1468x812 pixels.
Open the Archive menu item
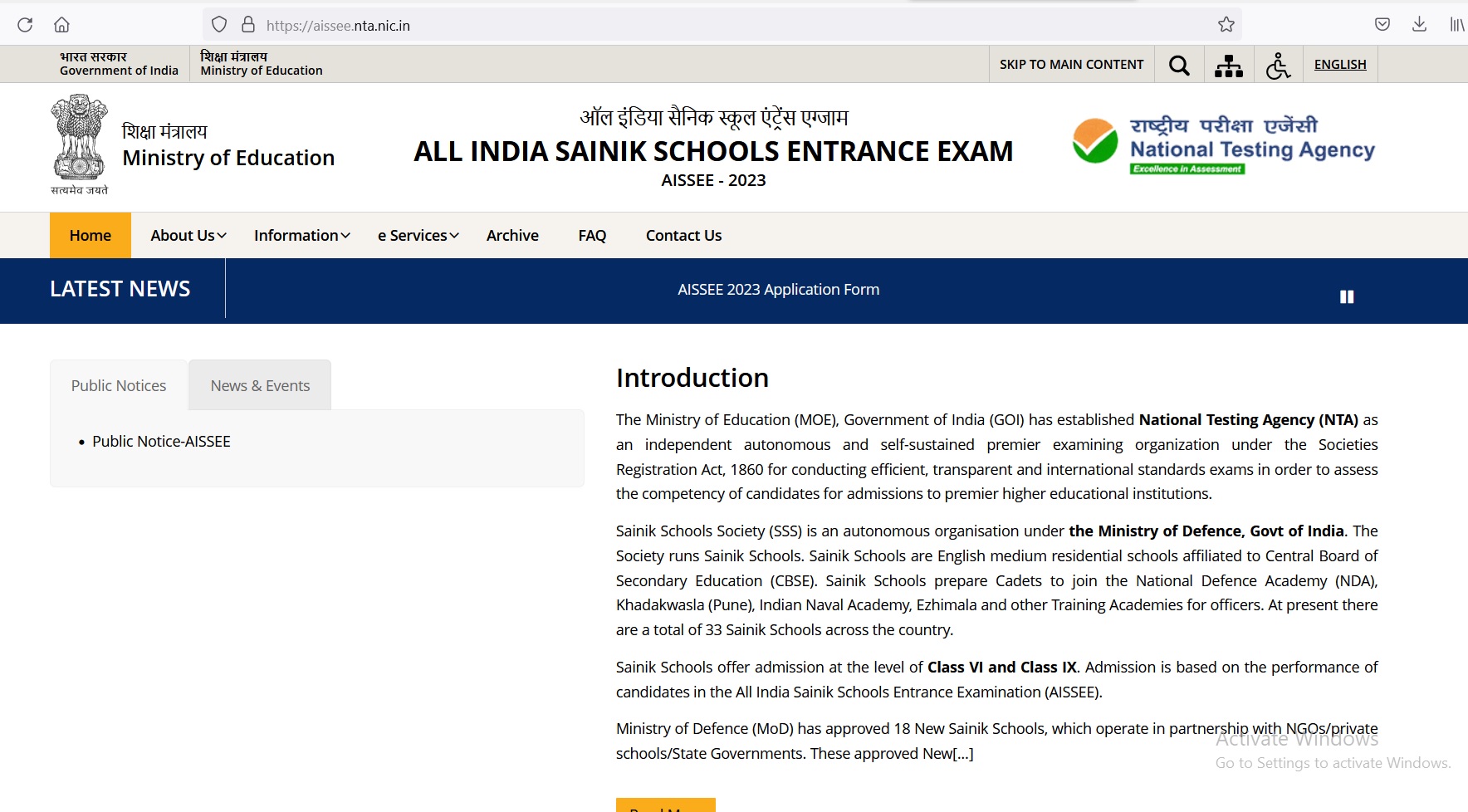(x=512, y=236)
